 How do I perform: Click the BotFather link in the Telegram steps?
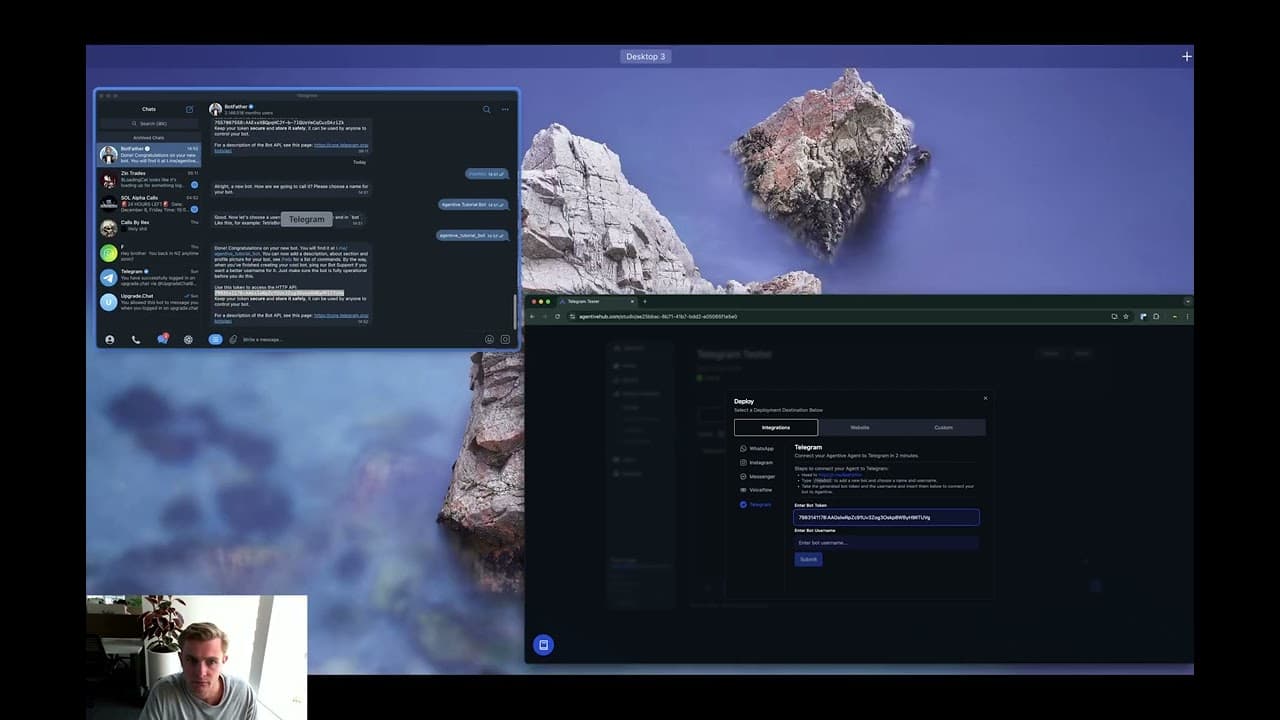click(x=840, y=475)
